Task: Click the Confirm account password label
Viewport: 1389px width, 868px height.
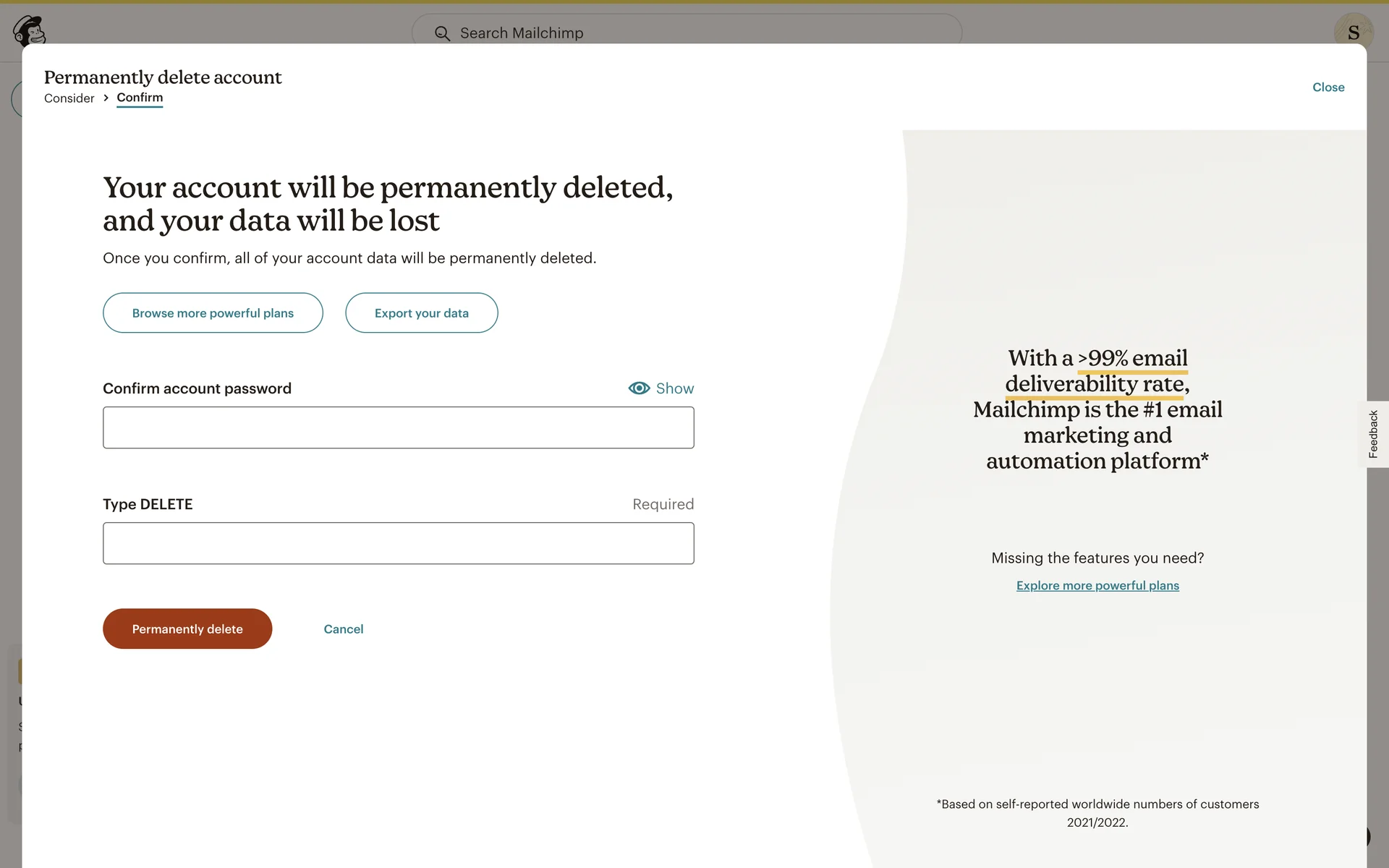Action: click(197, 388)
